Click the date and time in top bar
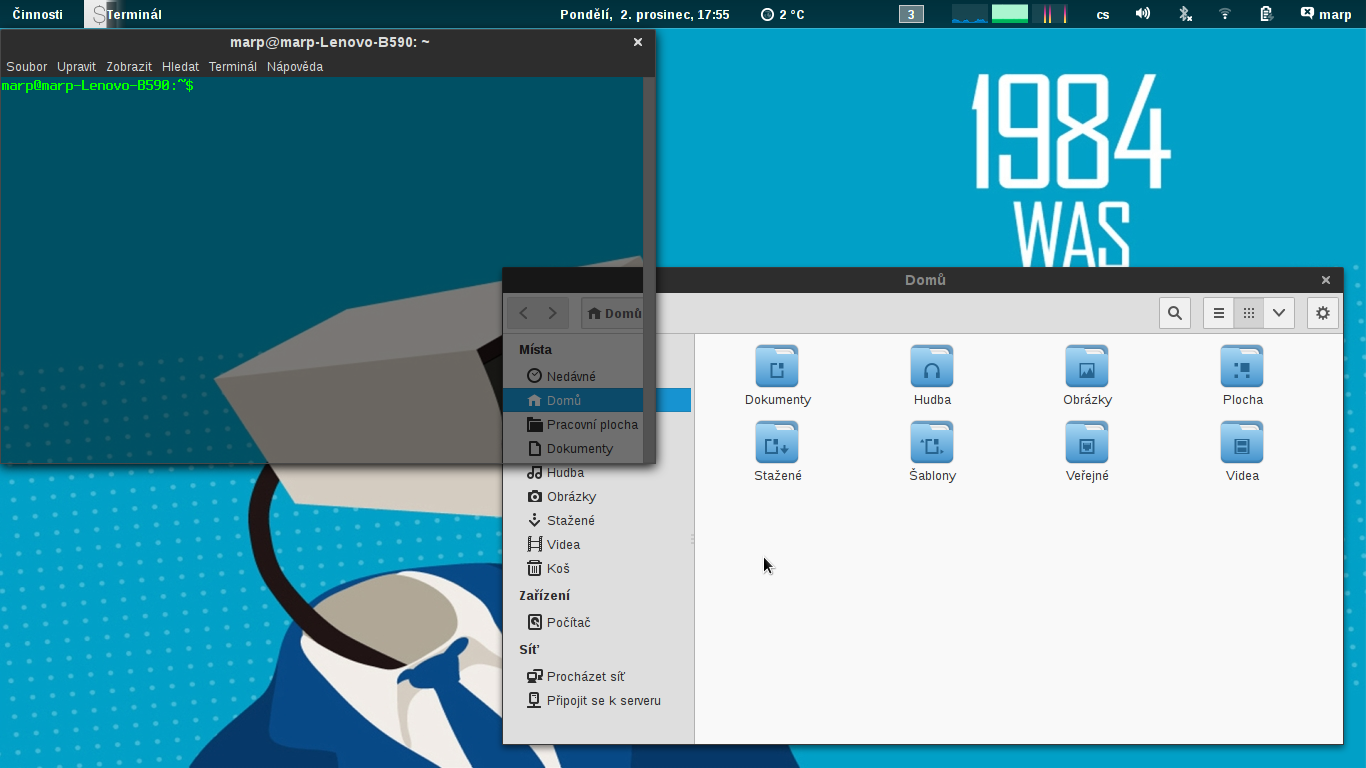 pos(645,14)
